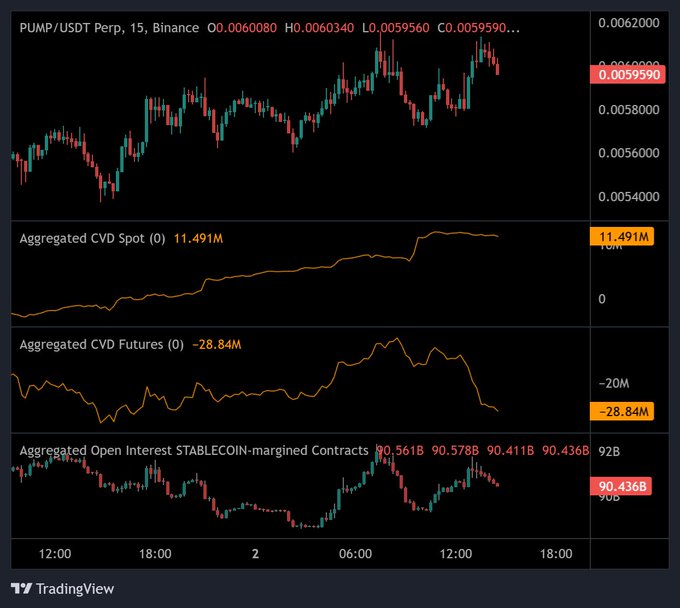The image size is (680, 608).
Task: Click the Aggregated Open Interest indicator title
Action: coord(194,451)
